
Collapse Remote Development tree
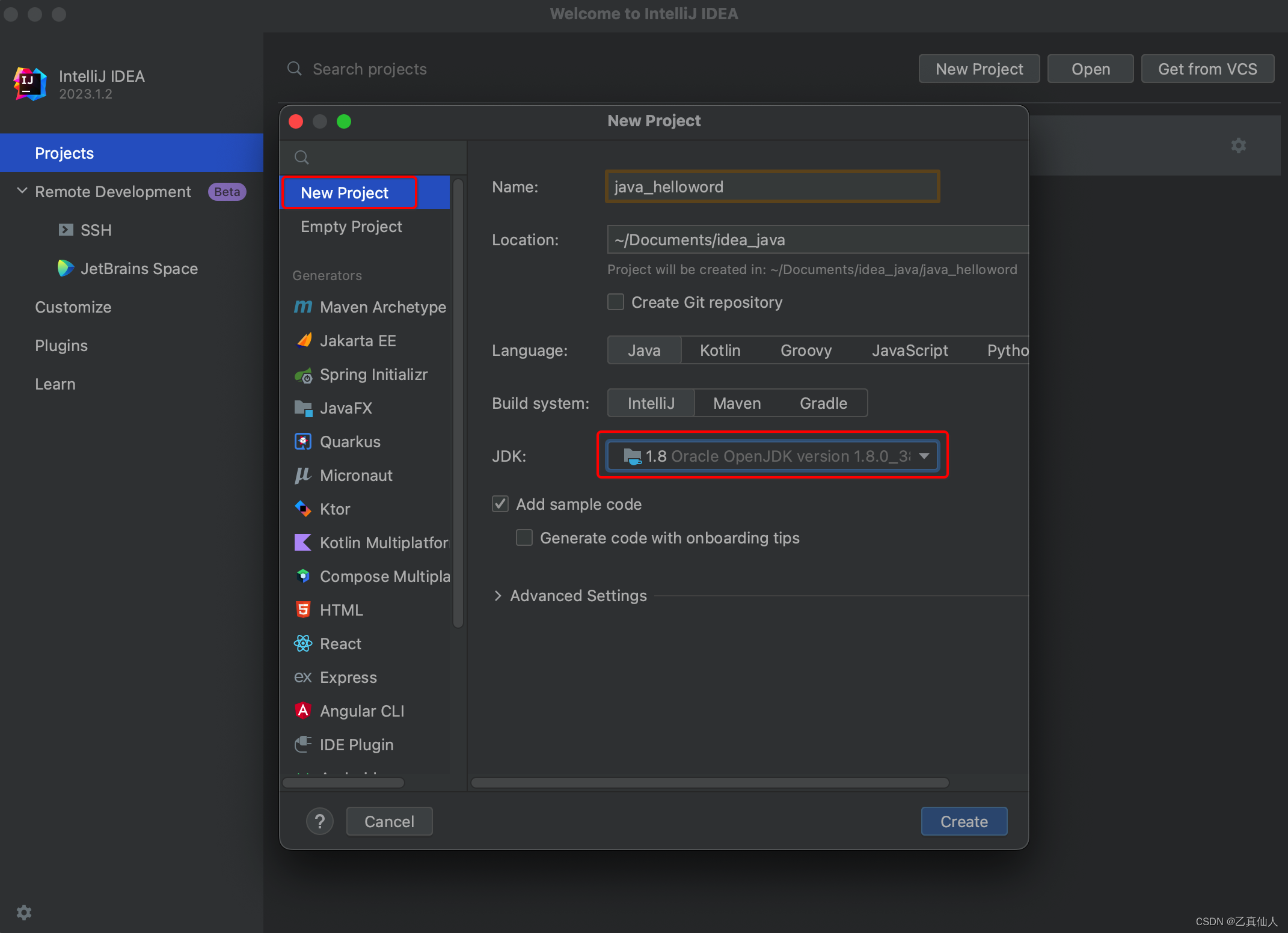click(x=22, y=191)
